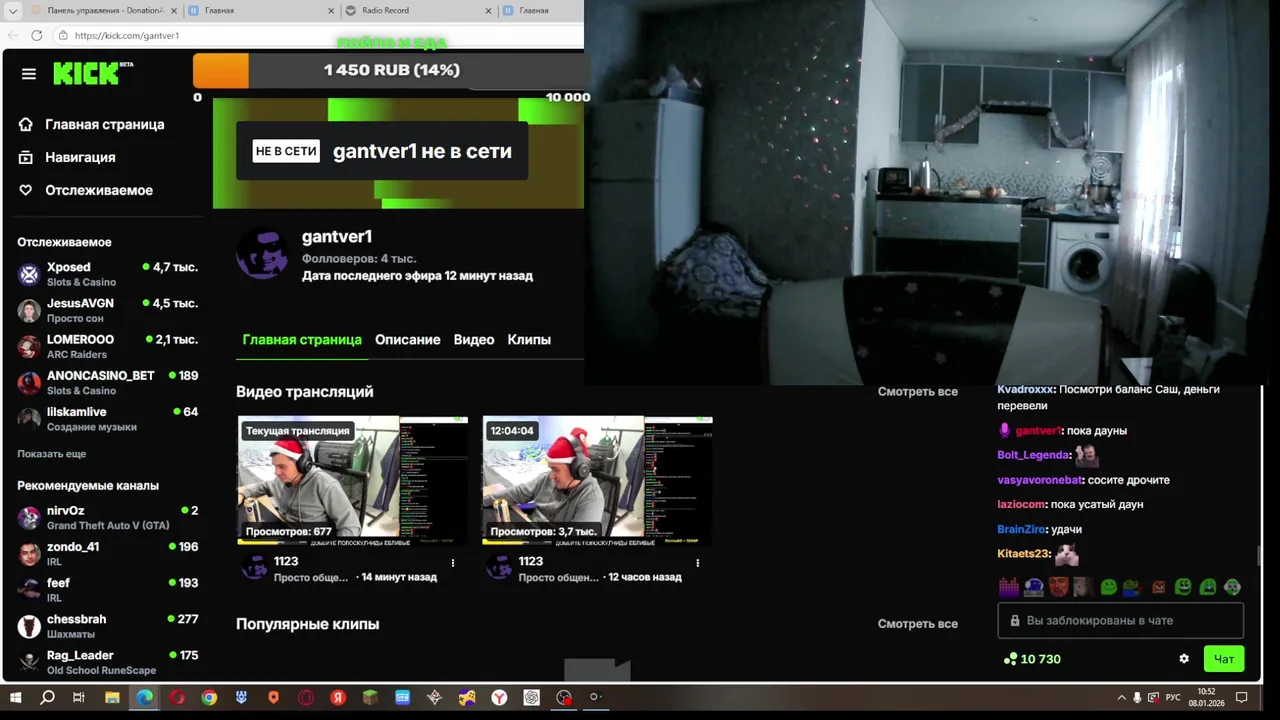Image resolution: width=1280 pixels, height=720 pixels.
Task: Open the Windows notification center
Action: 1242,698
